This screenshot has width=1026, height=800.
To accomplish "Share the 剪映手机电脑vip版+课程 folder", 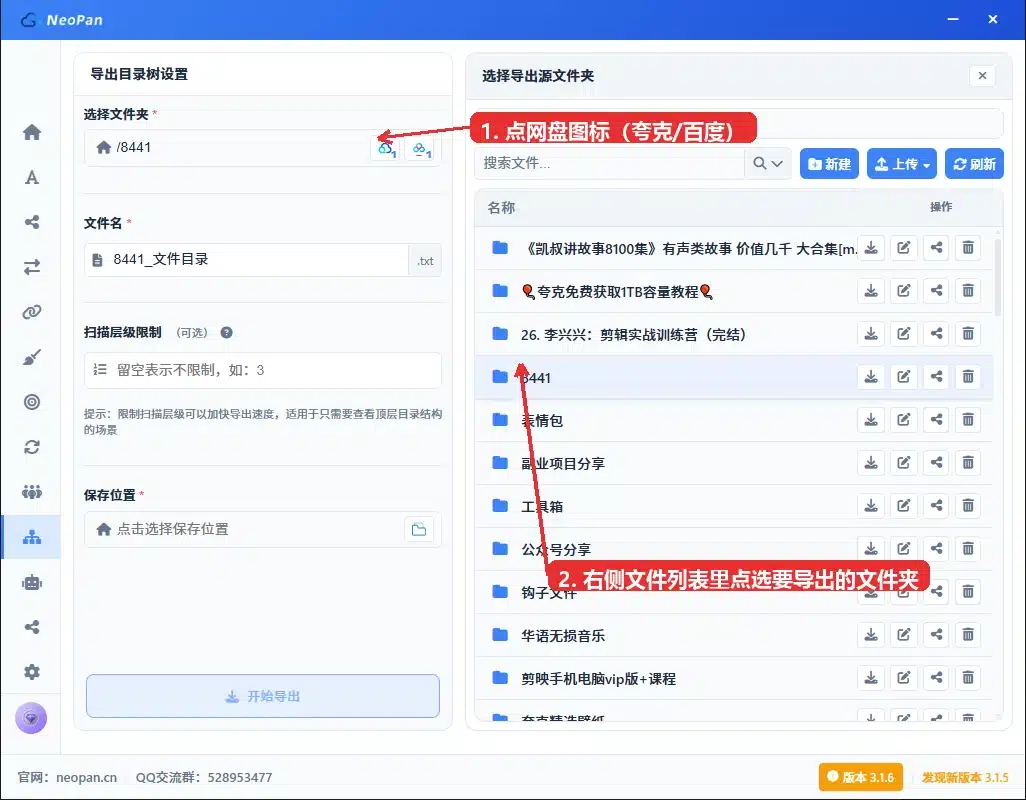I will (x=936, y=678).
